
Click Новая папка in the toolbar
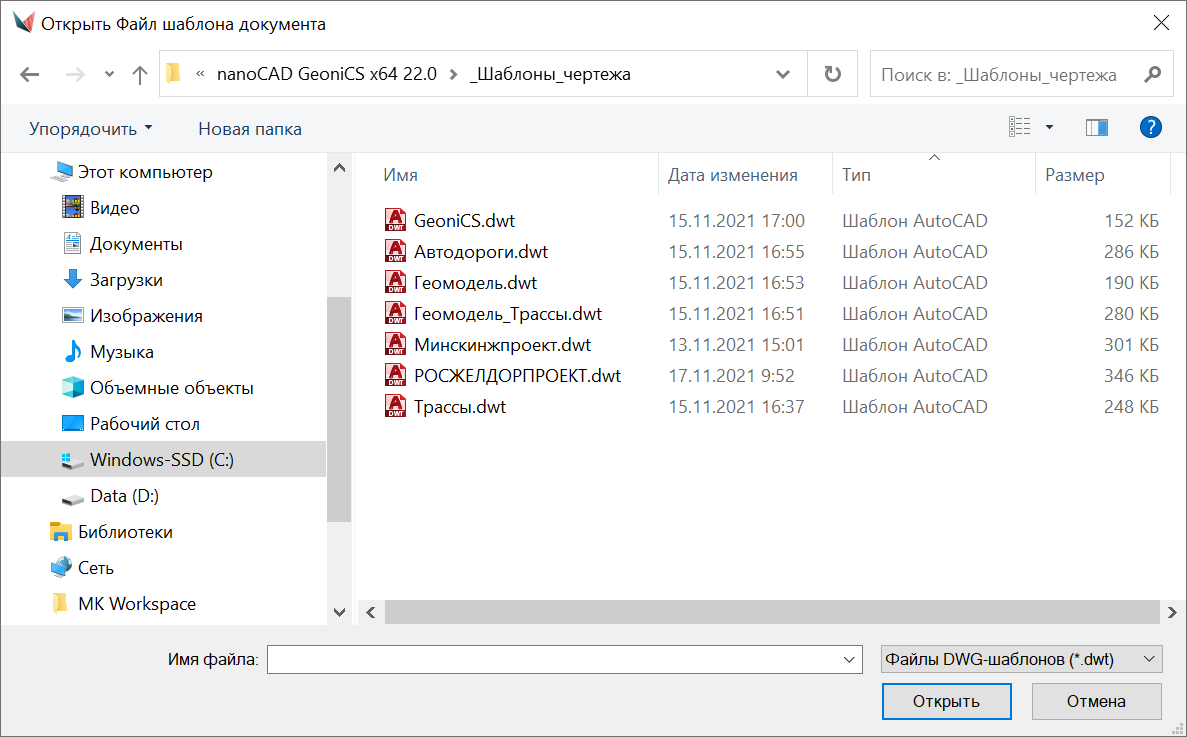249,129
